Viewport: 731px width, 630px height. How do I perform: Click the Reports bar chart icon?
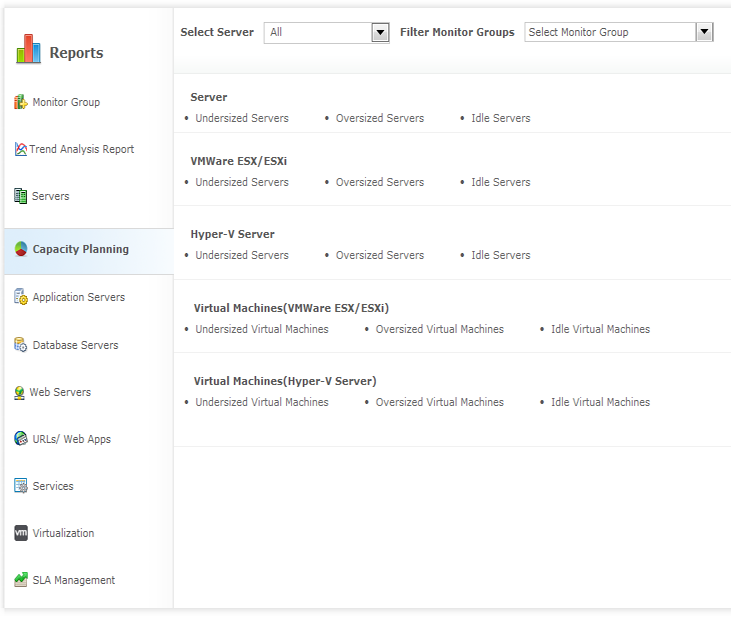pos(28,49)
